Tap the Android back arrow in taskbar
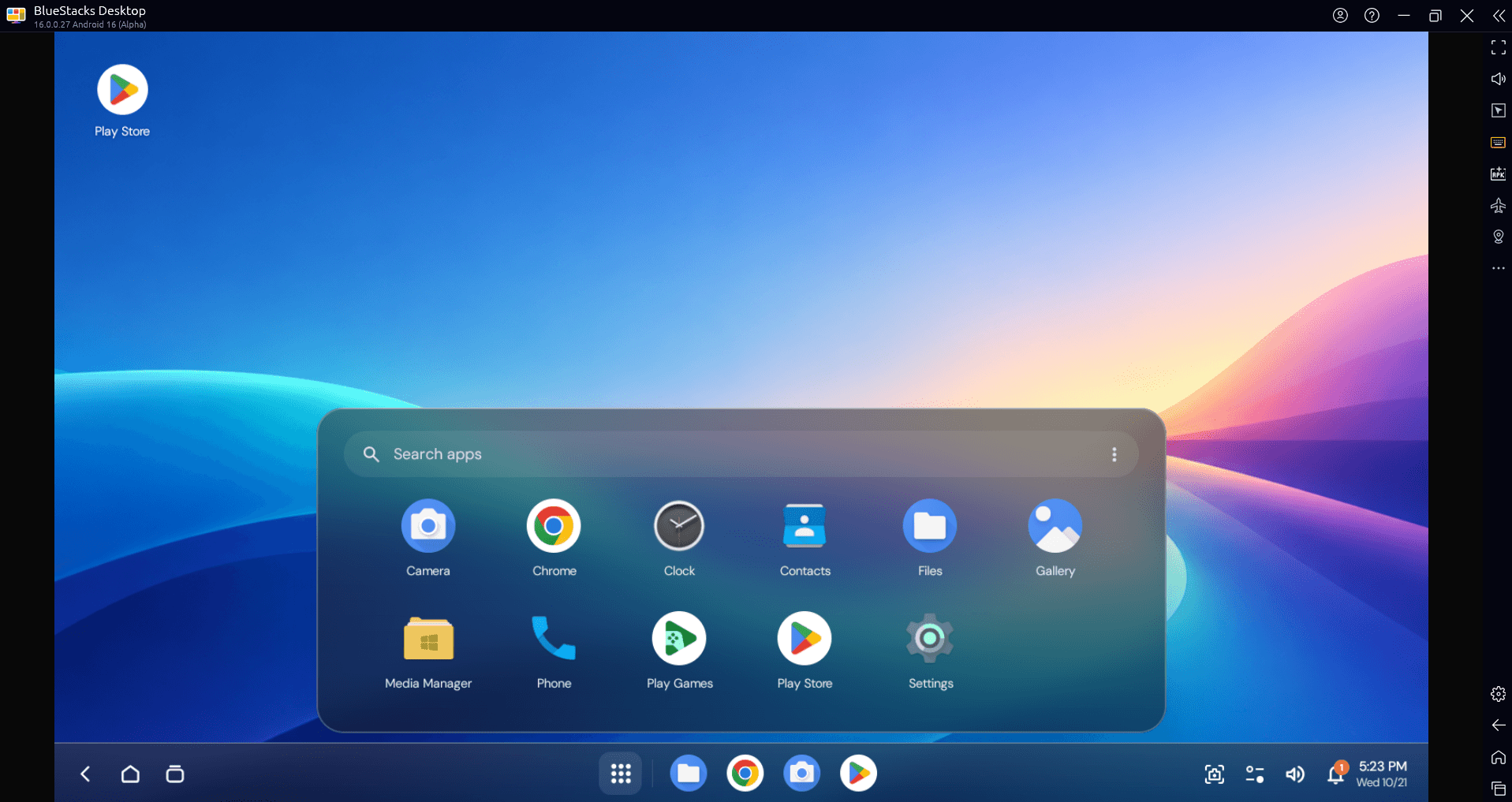1512x802 pixels. (85, 774)
